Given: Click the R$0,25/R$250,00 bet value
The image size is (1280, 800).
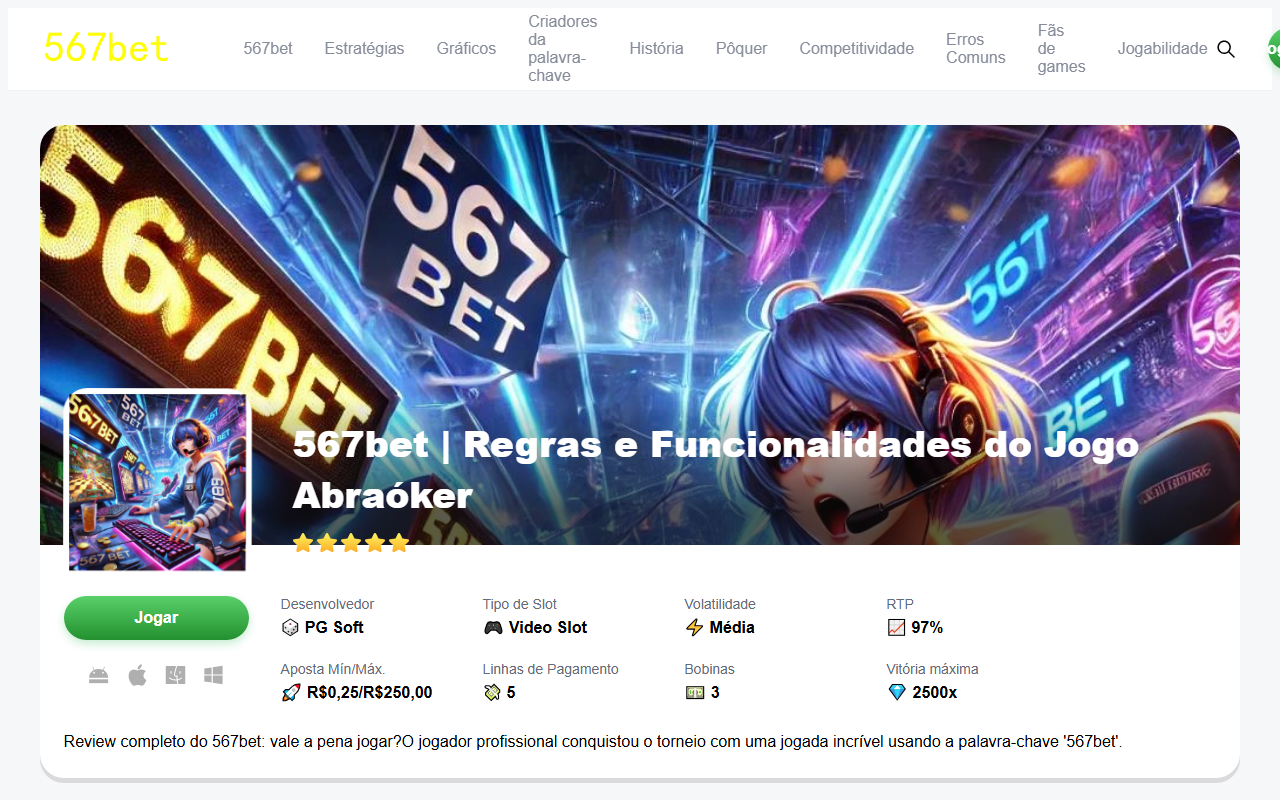Looking at the screenshot, I should click(370, 692).
